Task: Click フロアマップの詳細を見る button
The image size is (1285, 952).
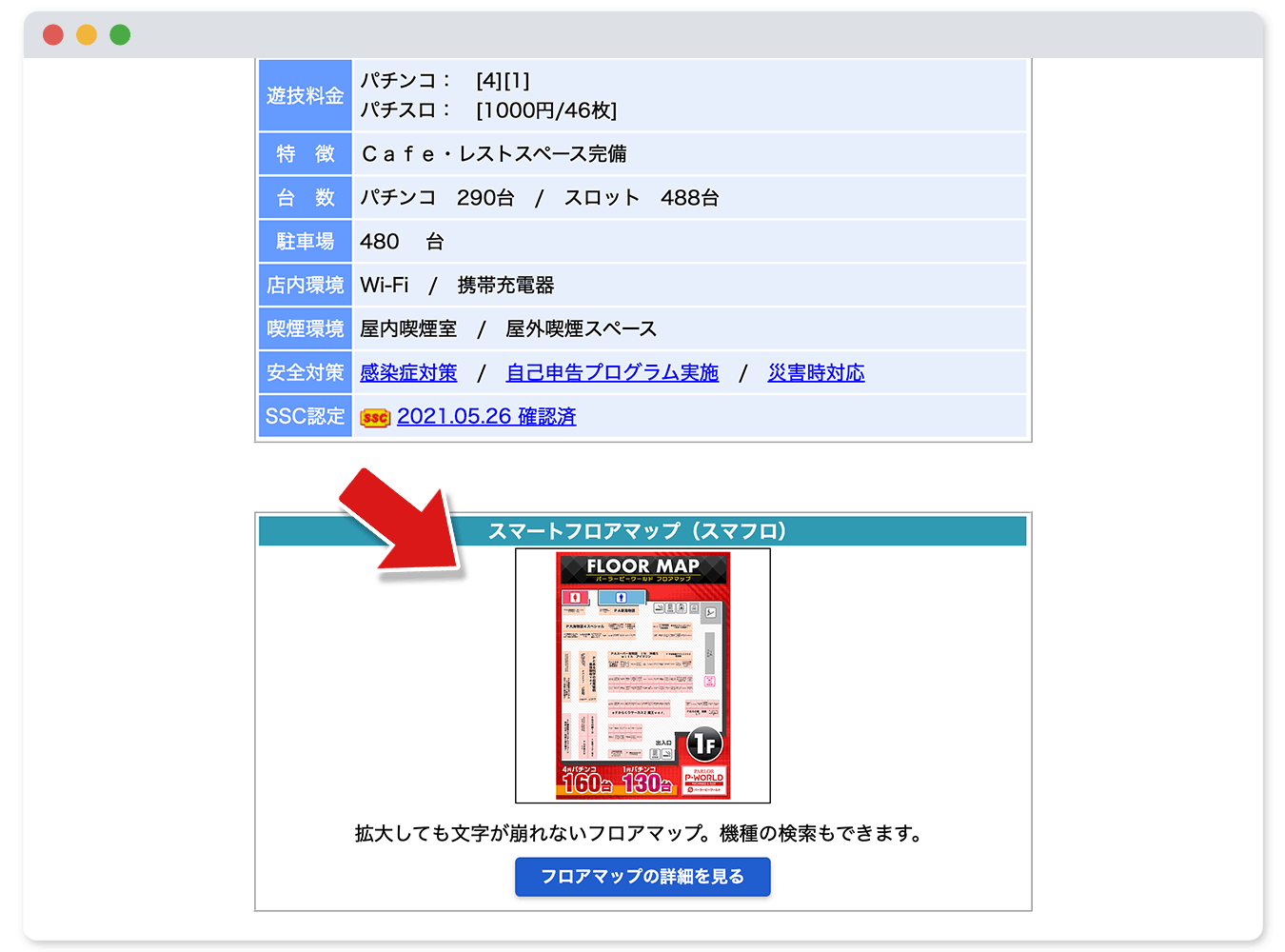Action: coord(642,876)
